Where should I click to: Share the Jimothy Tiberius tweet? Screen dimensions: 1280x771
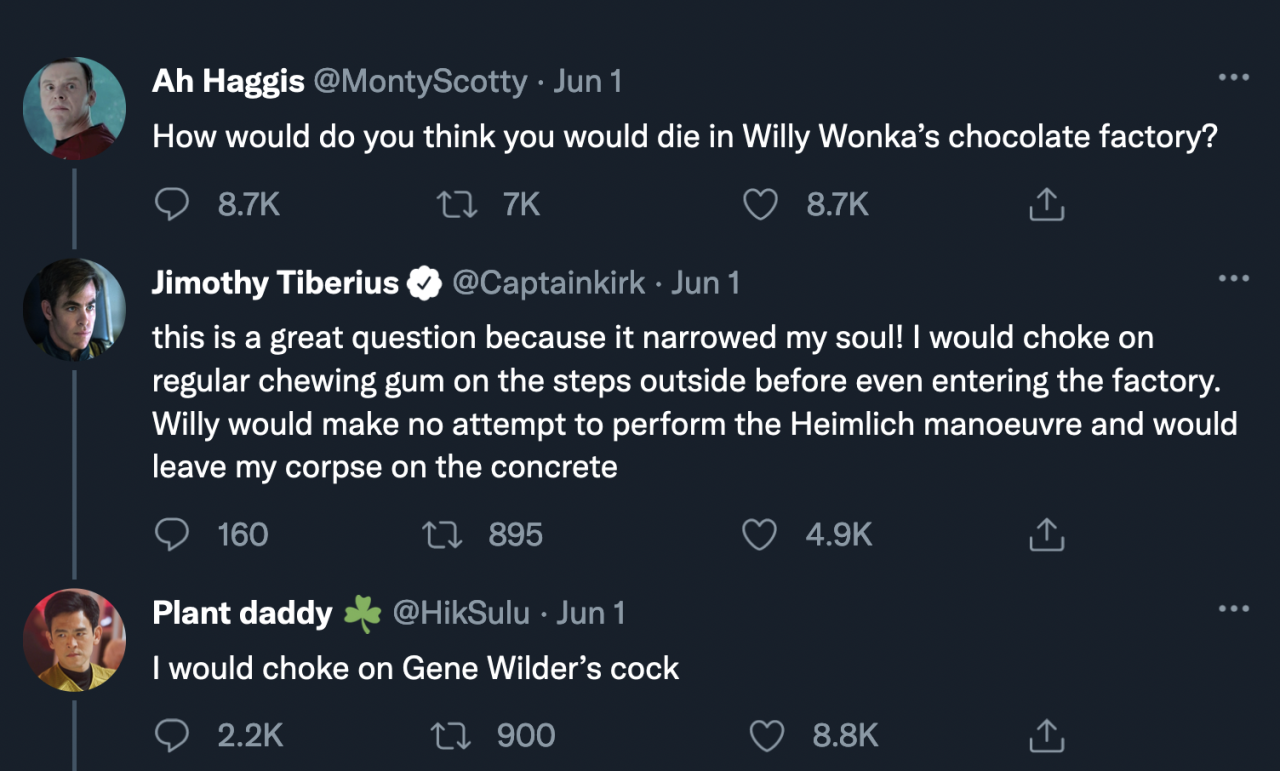1046,535
